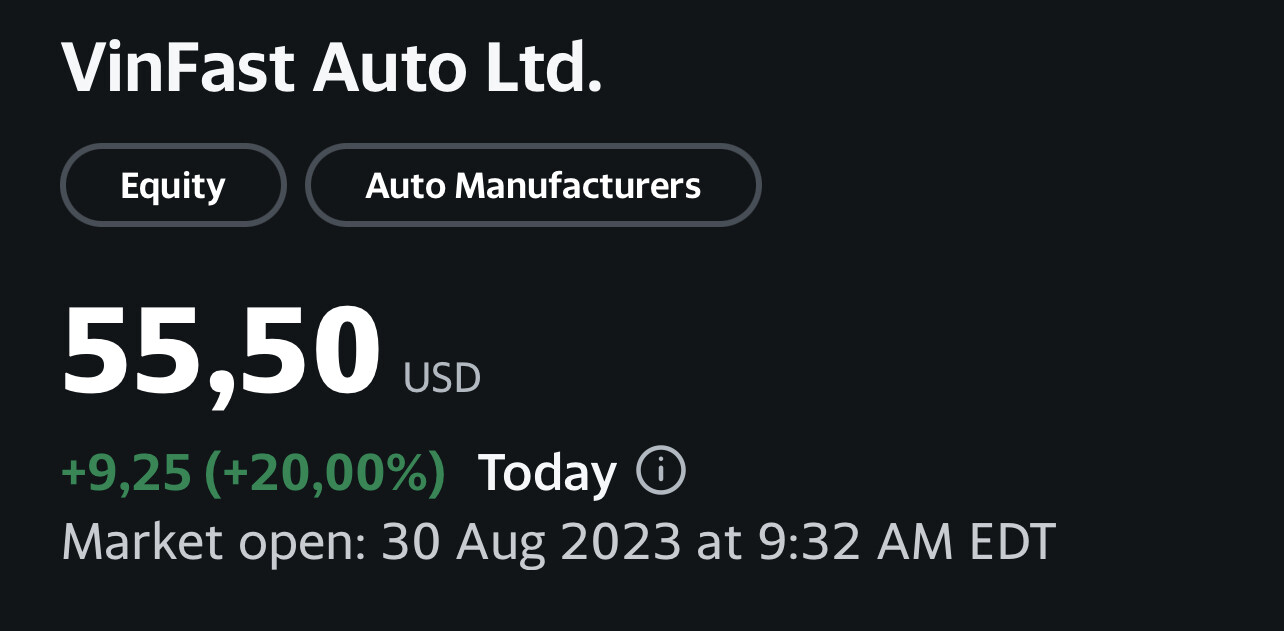
Task: Click the info icon beside Today
Action: [660, 471]
